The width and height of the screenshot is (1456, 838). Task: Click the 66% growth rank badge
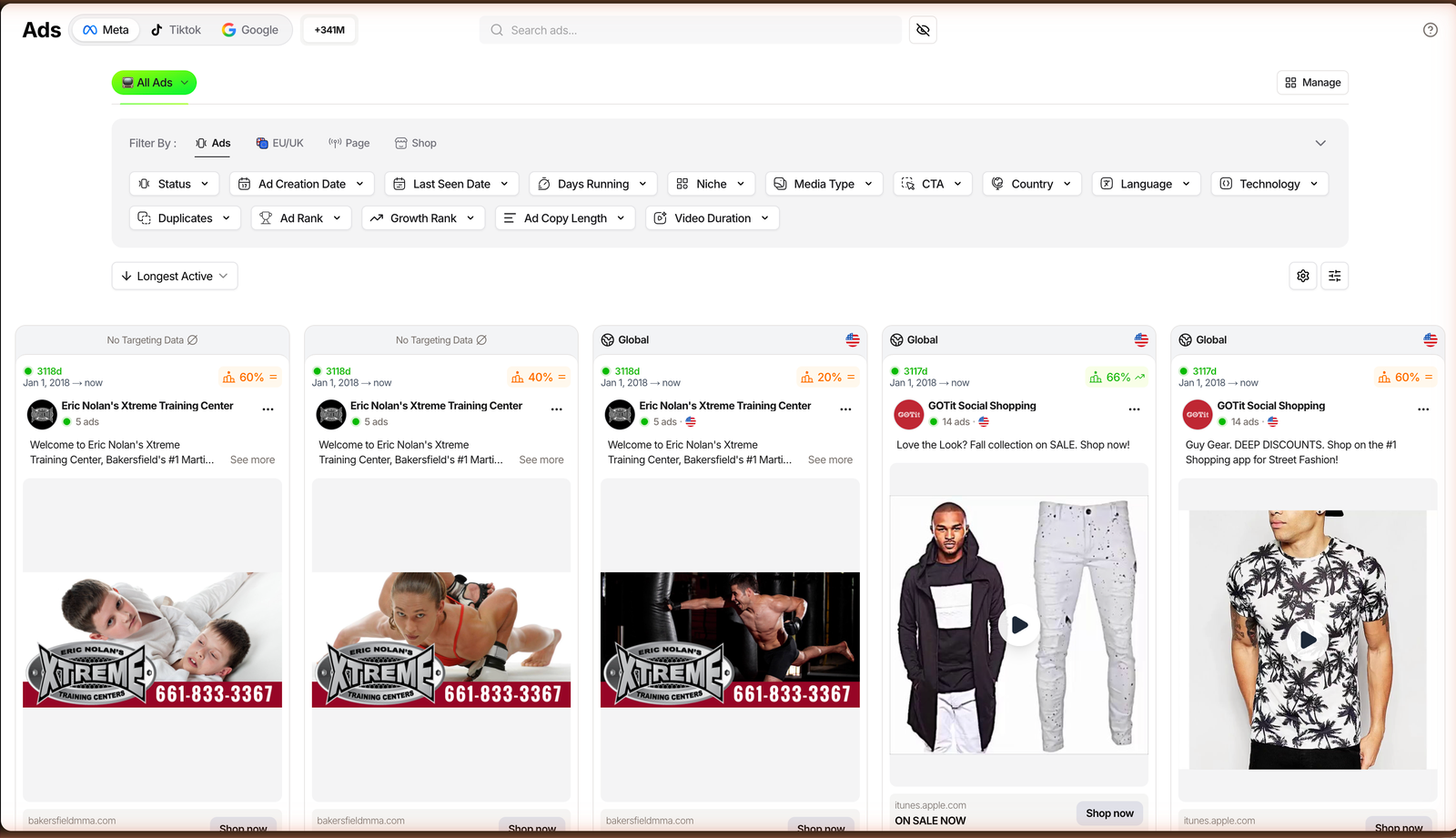[x=1117, y=377]
